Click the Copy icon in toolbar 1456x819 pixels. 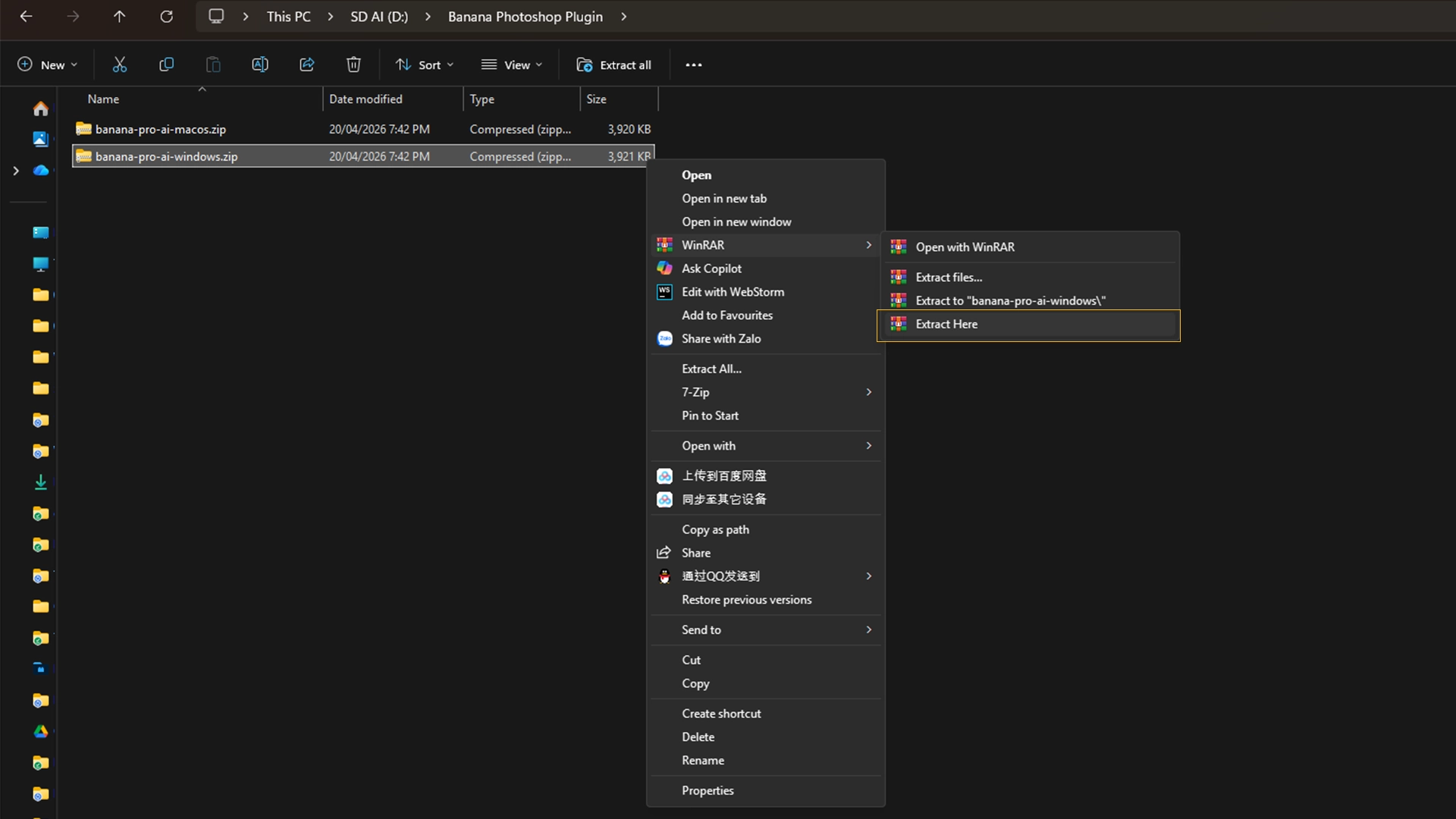(x=166, y=64)
